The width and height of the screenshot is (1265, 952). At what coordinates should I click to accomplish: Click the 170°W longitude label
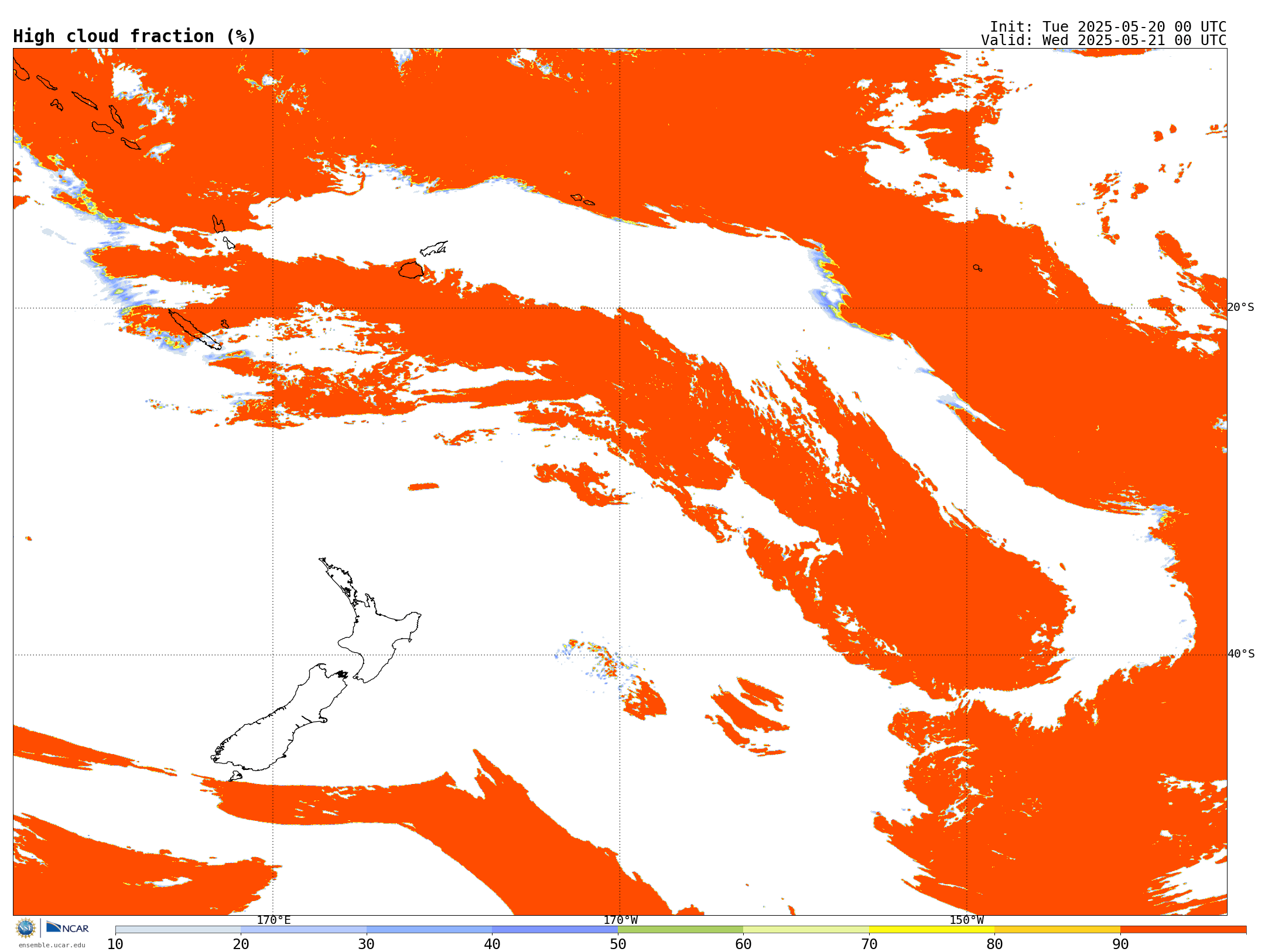tap(620, 920)
